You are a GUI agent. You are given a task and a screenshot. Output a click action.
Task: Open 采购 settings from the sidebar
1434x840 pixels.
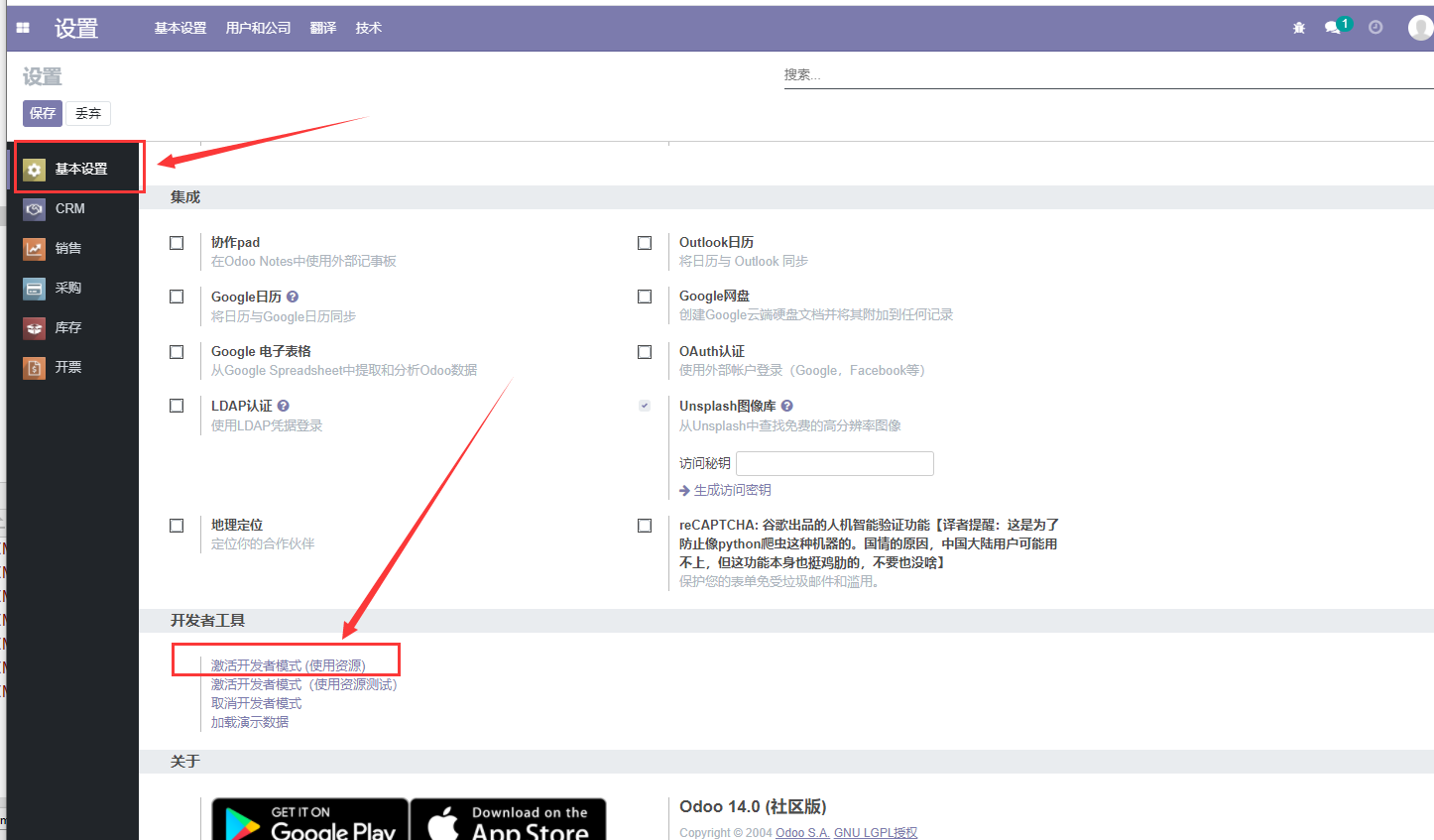(34, 288)
